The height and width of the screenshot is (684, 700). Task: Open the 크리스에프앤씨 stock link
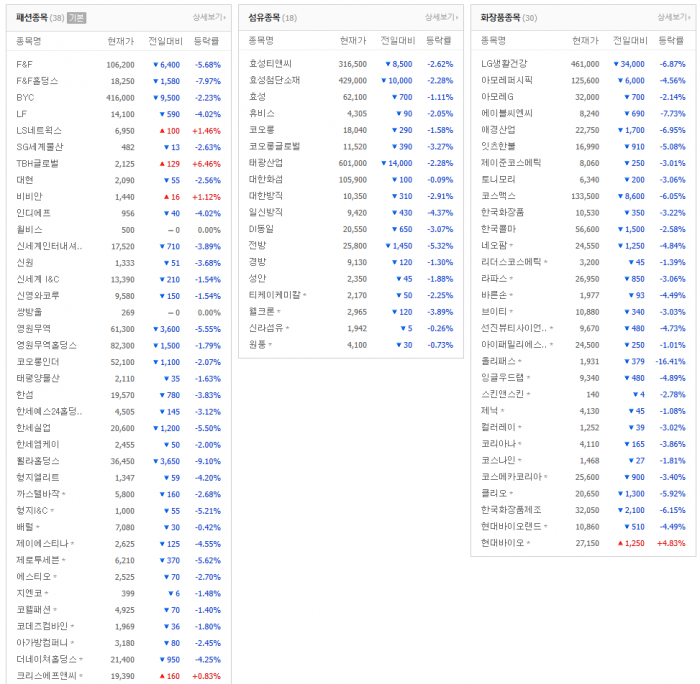point(46,676)
